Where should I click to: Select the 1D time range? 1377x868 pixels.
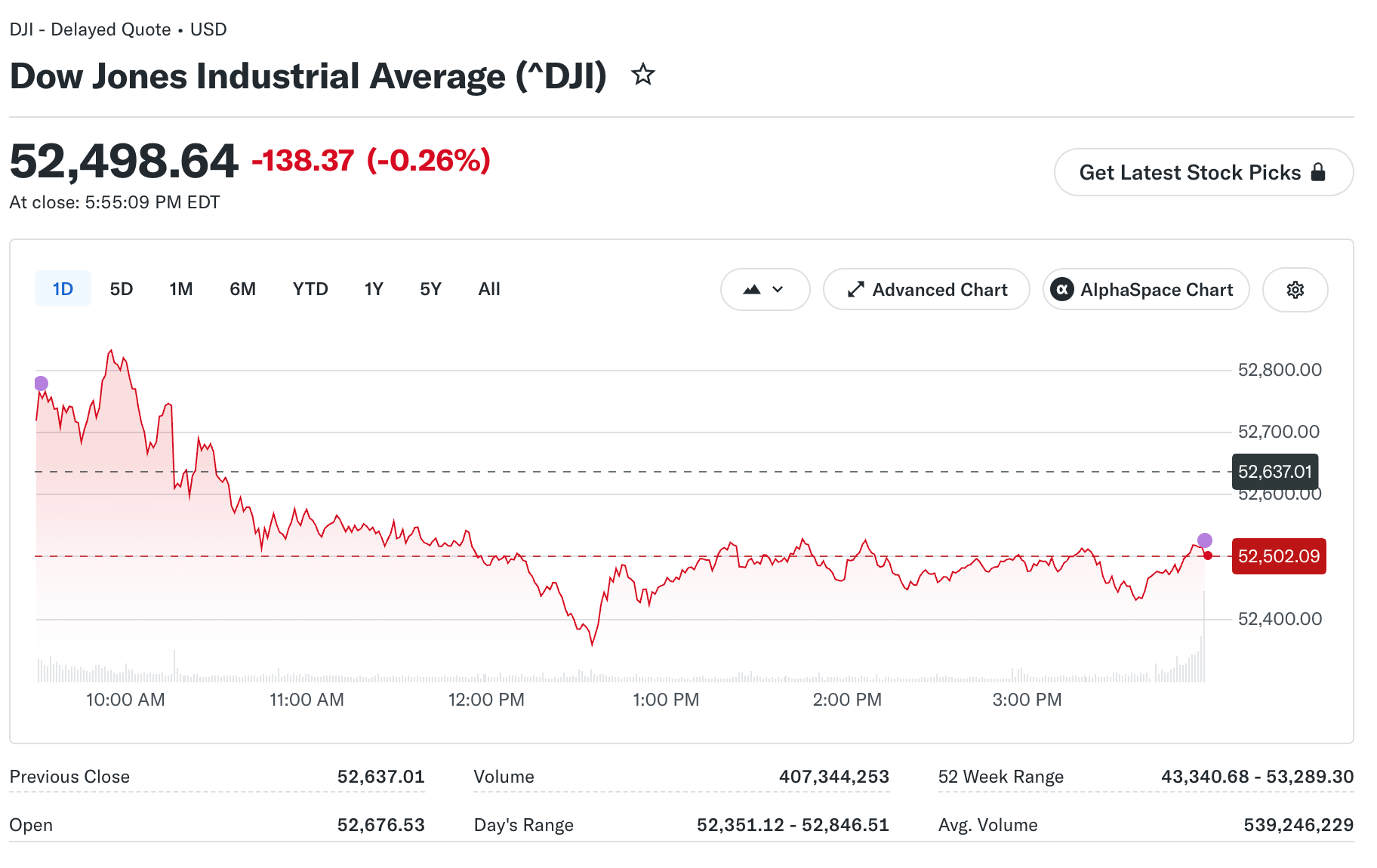(63, 289)
